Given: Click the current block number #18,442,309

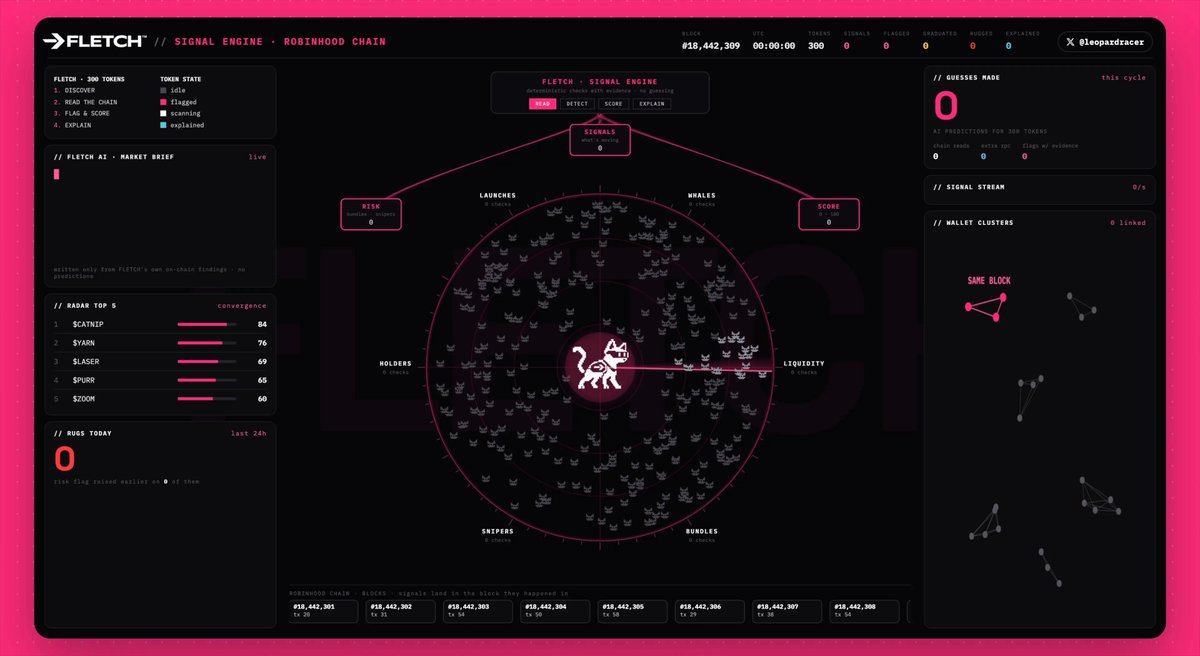Looking at the screenshot, I should click(x=711, y=46).
